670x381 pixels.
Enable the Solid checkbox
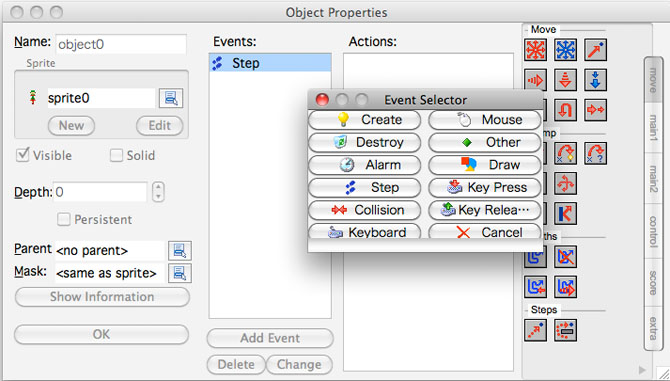click(116, 155)
